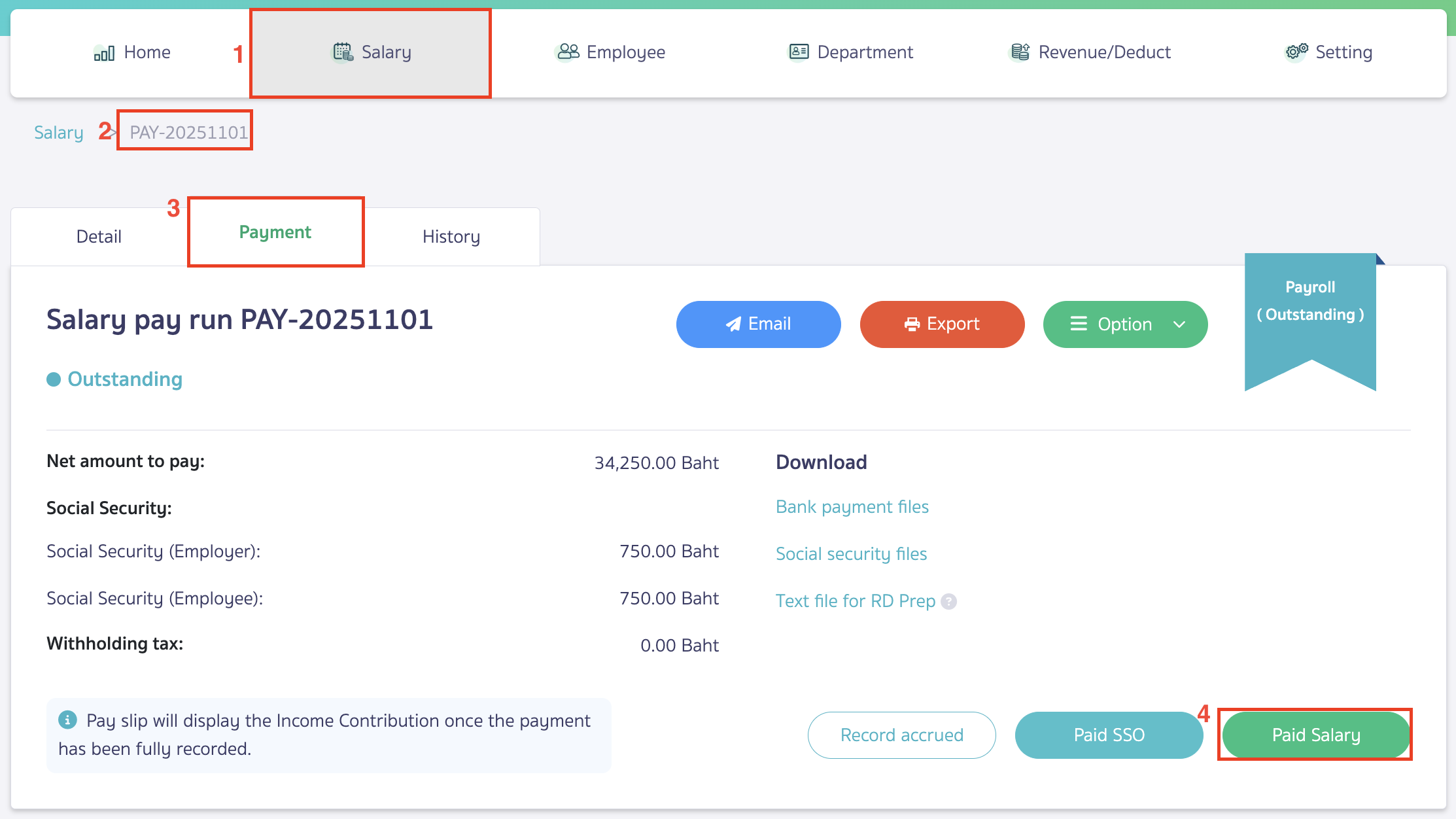This screenshot has width=1456, height=819.
Task: Click the Revenue/Deduct coins icon
Action: click(x=1019, y=52)
